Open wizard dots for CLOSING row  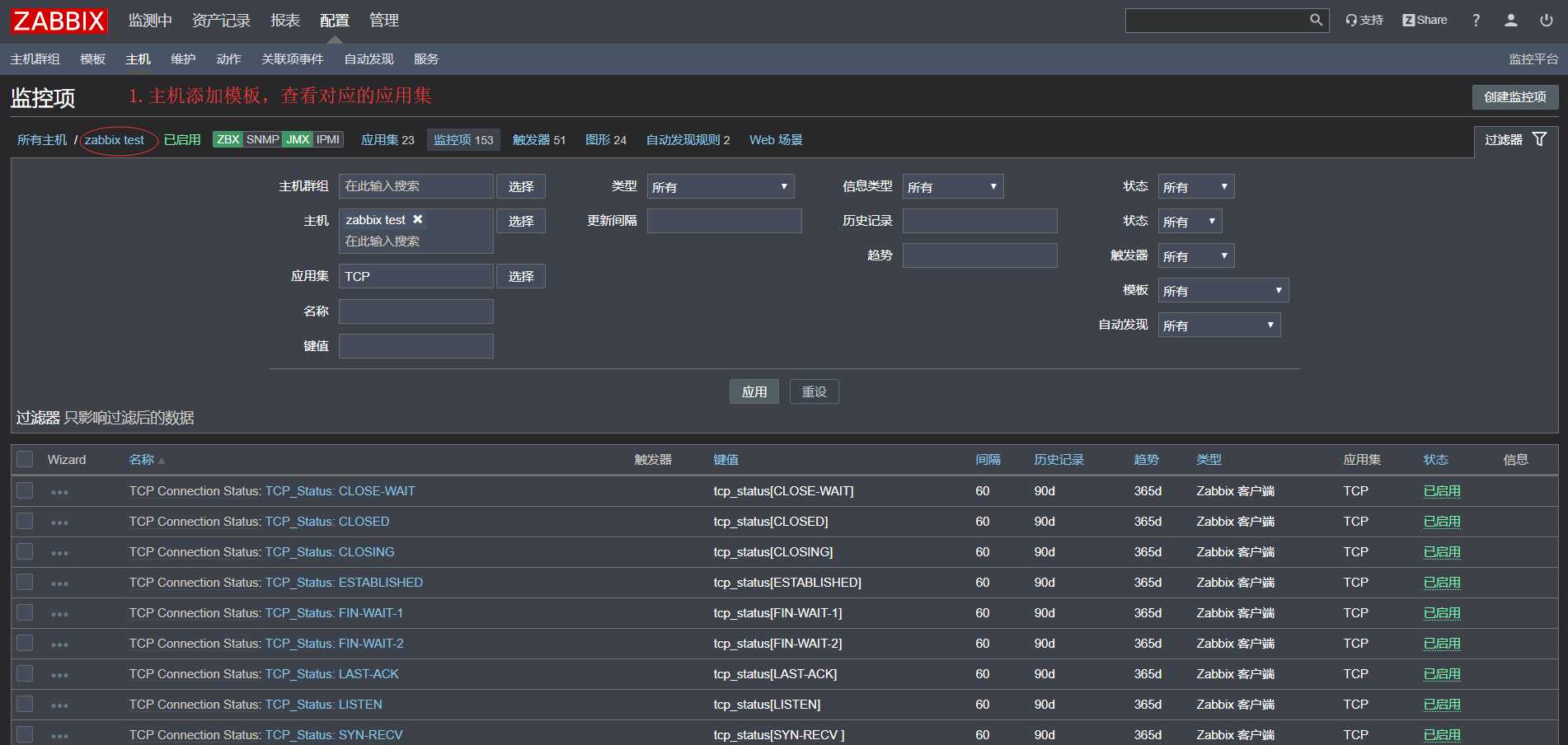[59, 553]
